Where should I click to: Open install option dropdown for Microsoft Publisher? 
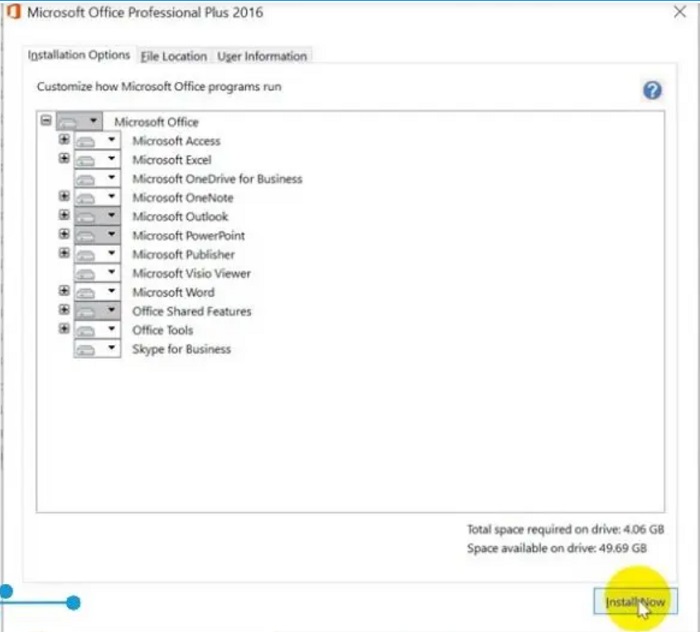pyautogui.click(x=97, y=254)
